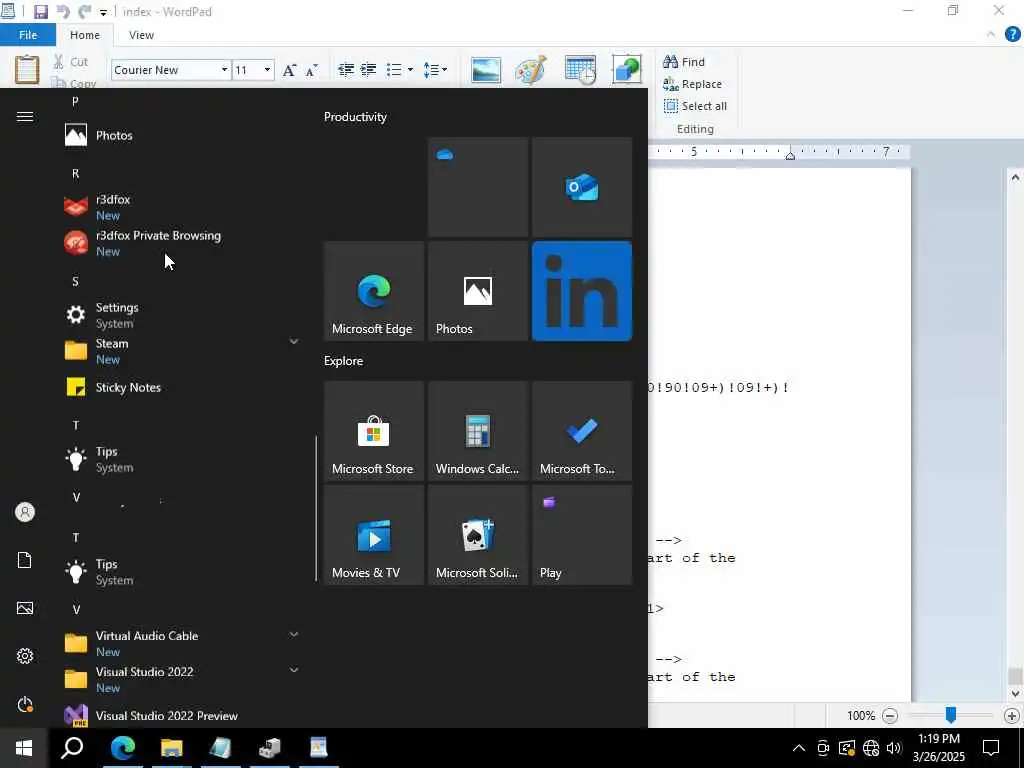Click the Windows Start button
Viewport: 1024px width, 768px height.
24,748
